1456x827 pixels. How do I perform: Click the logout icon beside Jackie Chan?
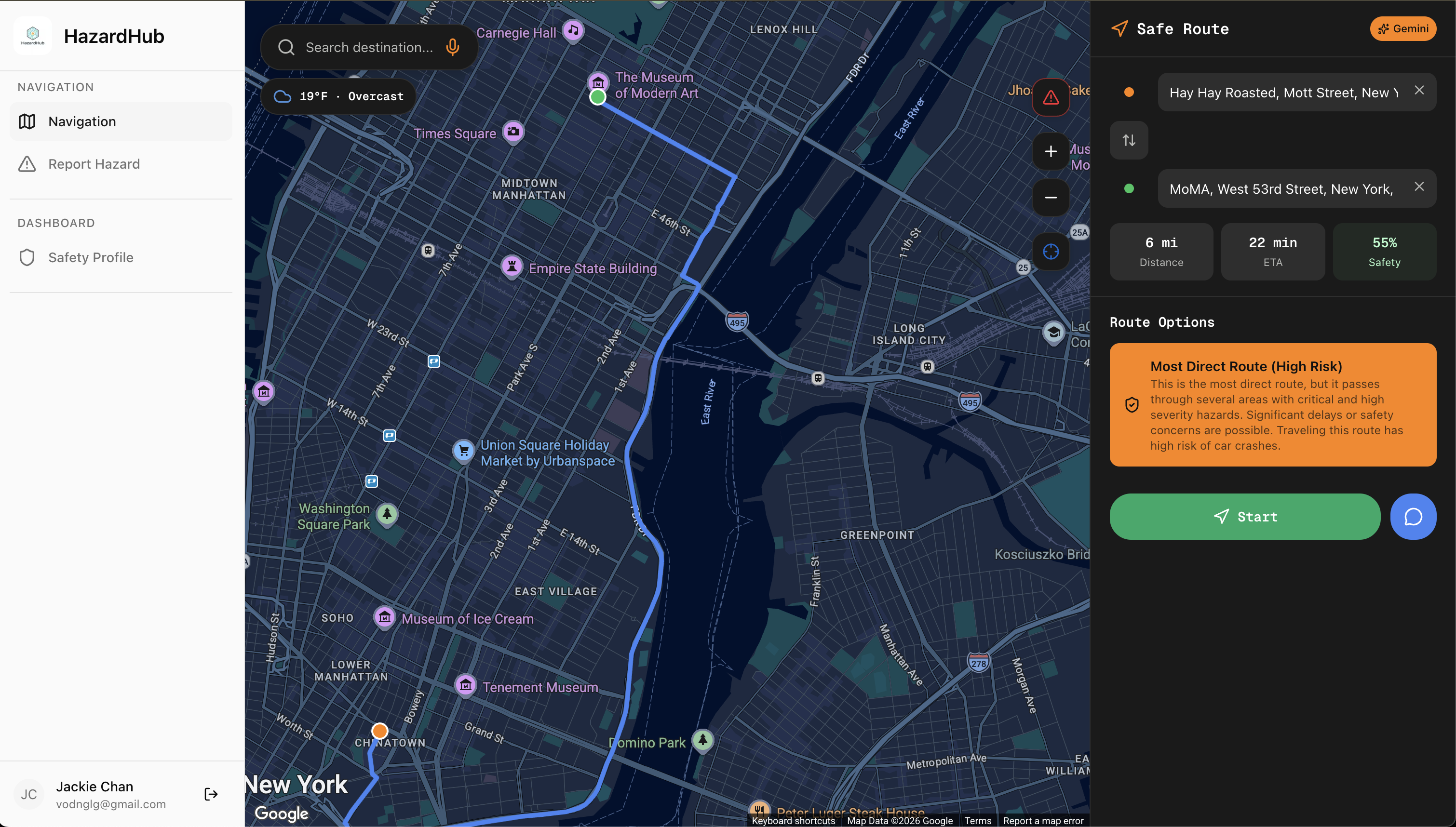[211, 793]
